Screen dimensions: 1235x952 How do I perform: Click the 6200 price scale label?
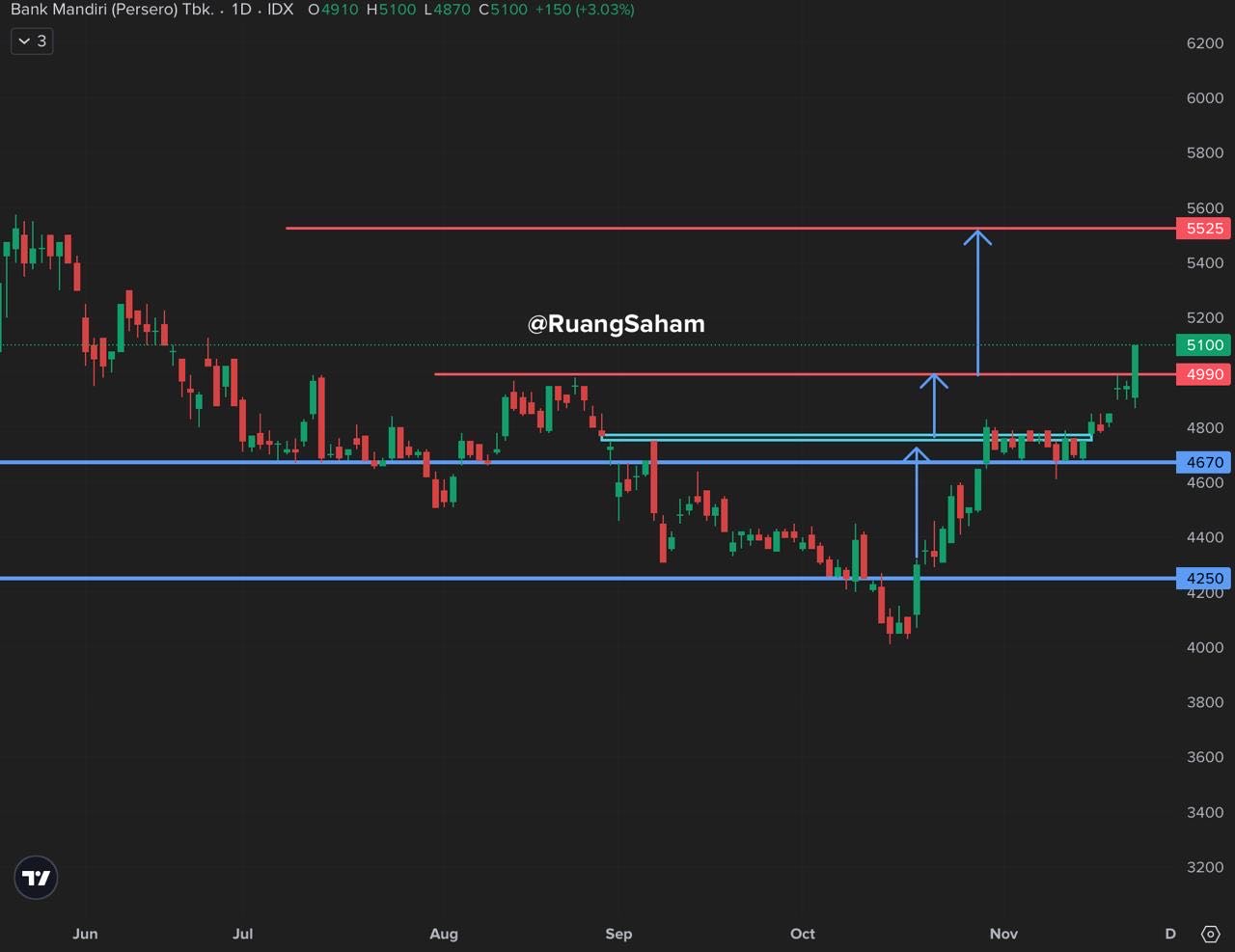coord(1205,43)
